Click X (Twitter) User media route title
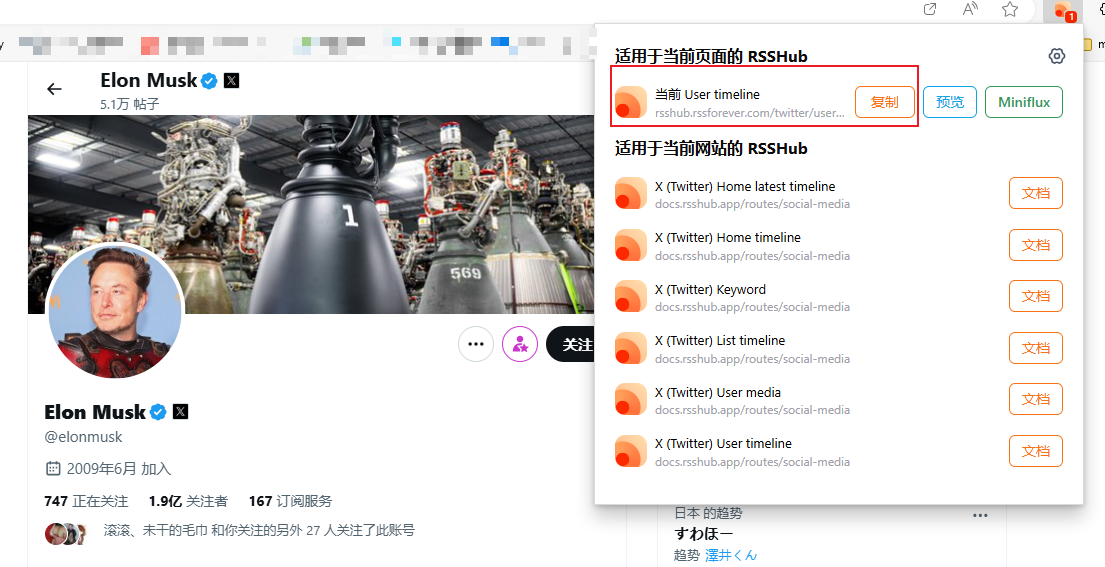 coord(717,392)
